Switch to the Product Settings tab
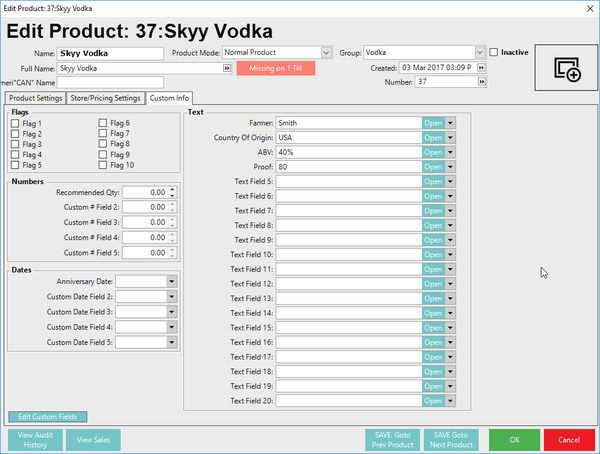Image resolution: width=600 pixels, height=454 pixels. point(35,98)
